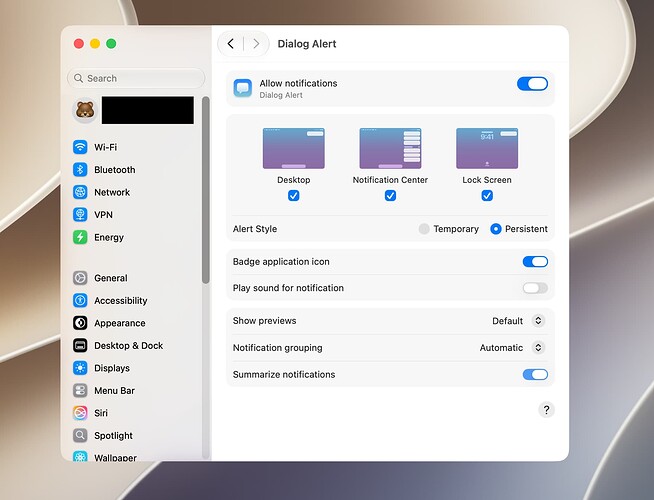The image size is (654, 500).
Task: Click the Wallpaper flower icon
Action: (80, 456)
